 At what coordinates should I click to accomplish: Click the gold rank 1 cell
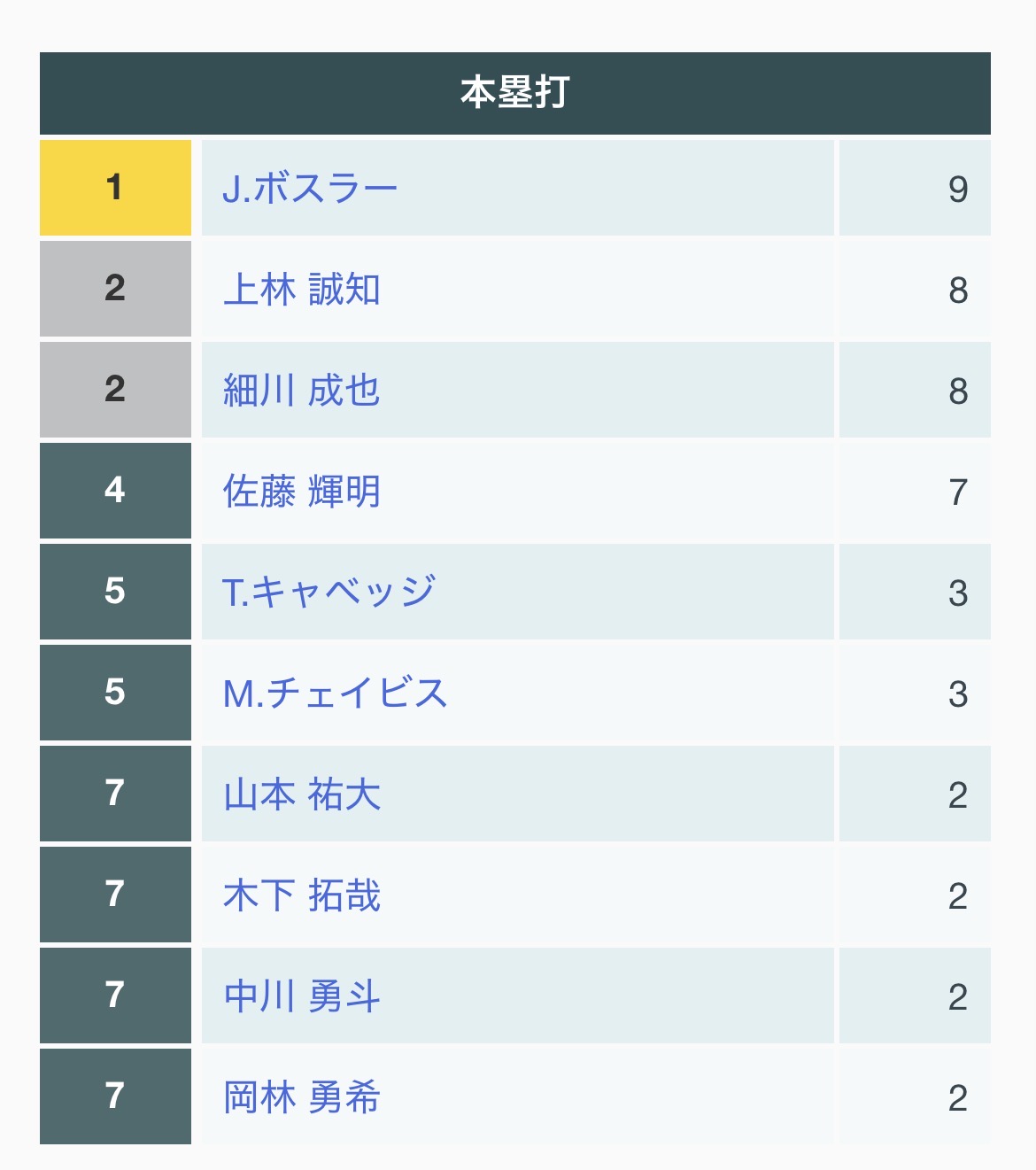tap(115, 188)
